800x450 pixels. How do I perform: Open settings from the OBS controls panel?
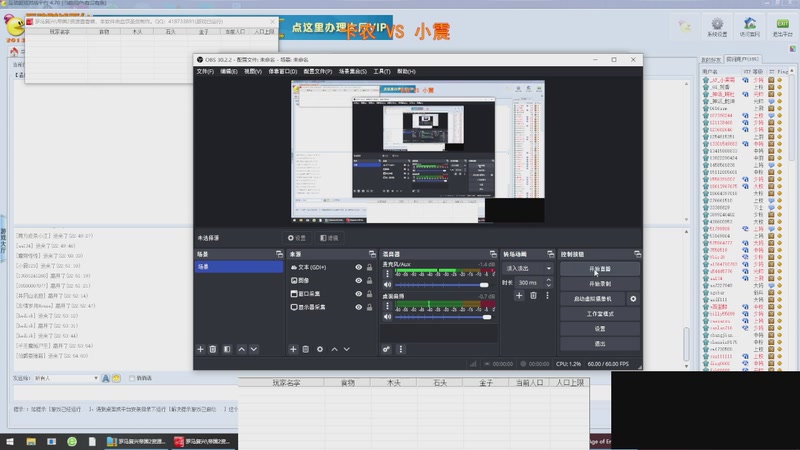(599, 329)
